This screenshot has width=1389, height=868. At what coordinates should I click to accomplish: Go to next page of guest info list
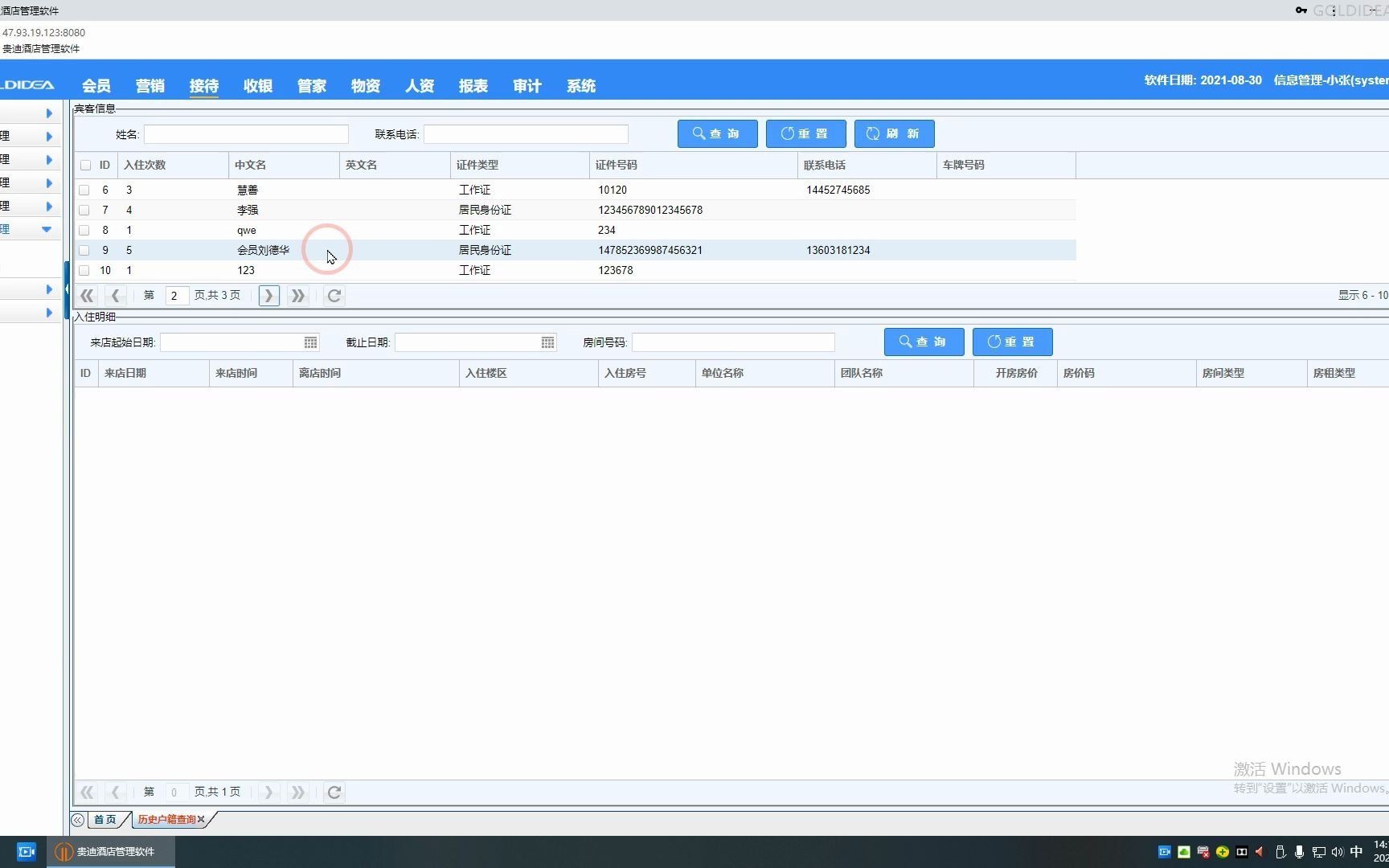coord(268,296)
